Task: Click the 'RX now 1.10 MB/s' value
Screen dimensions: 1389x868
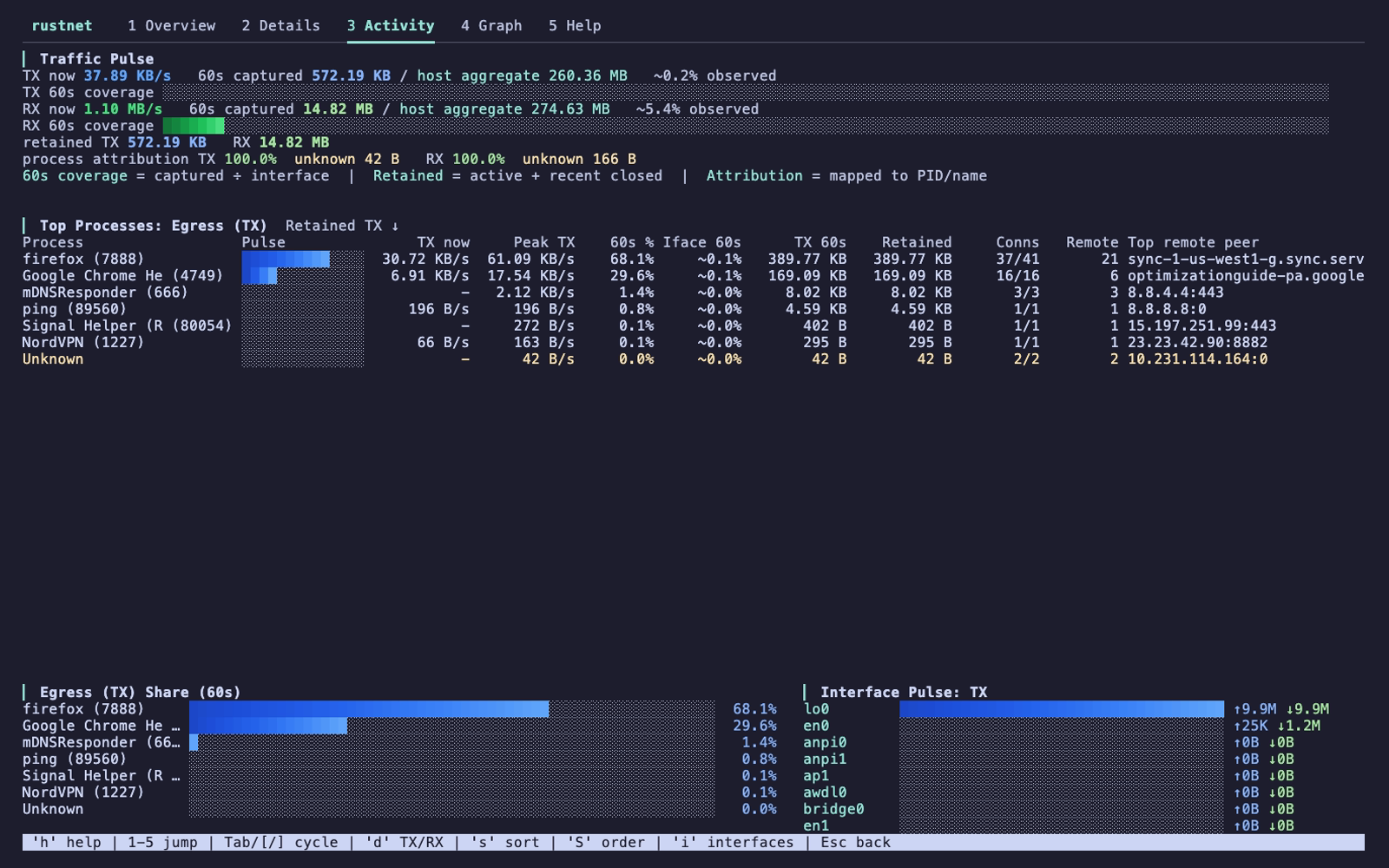Action: point(93,109)
